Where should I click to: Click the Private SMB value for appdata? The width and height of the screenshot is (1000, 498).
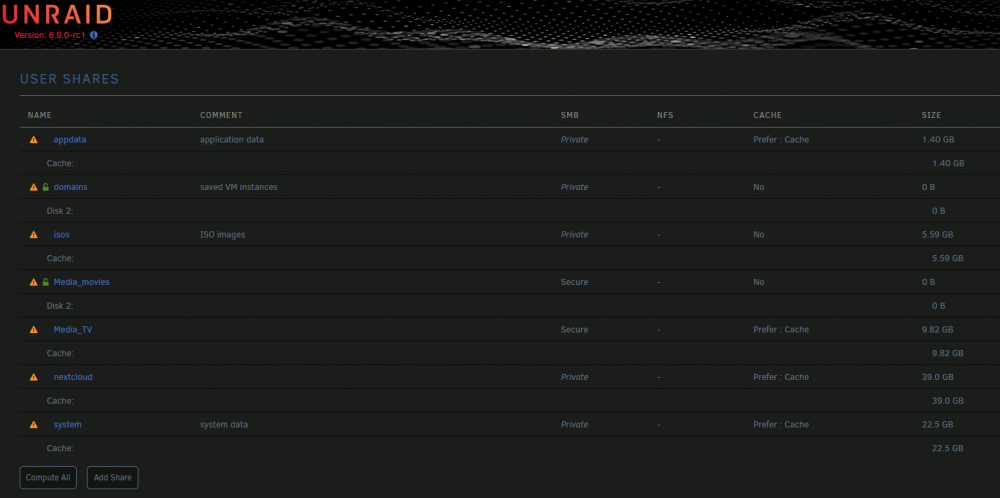574,140
